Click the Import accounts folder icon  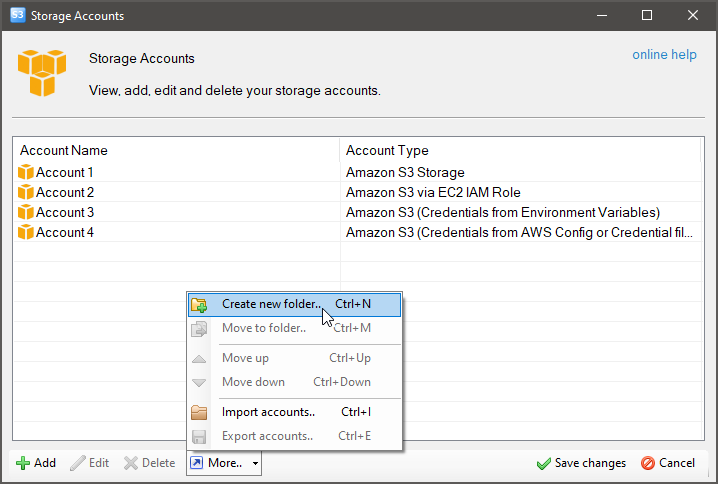click(x=199, y=412)
